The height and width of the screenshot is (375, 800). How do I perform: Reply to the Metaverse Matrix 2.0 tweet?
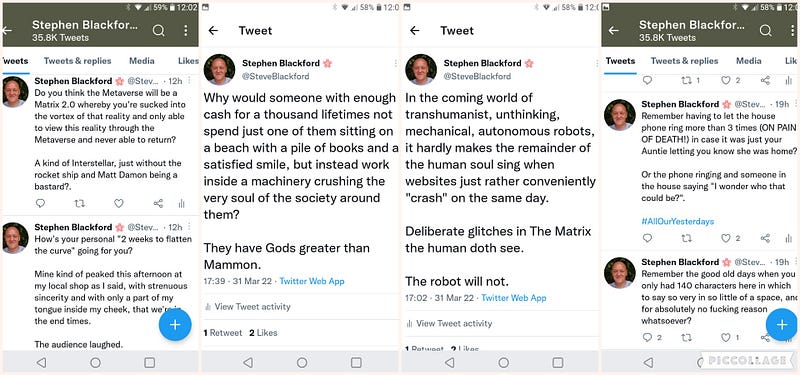click(x=40, y=204)
